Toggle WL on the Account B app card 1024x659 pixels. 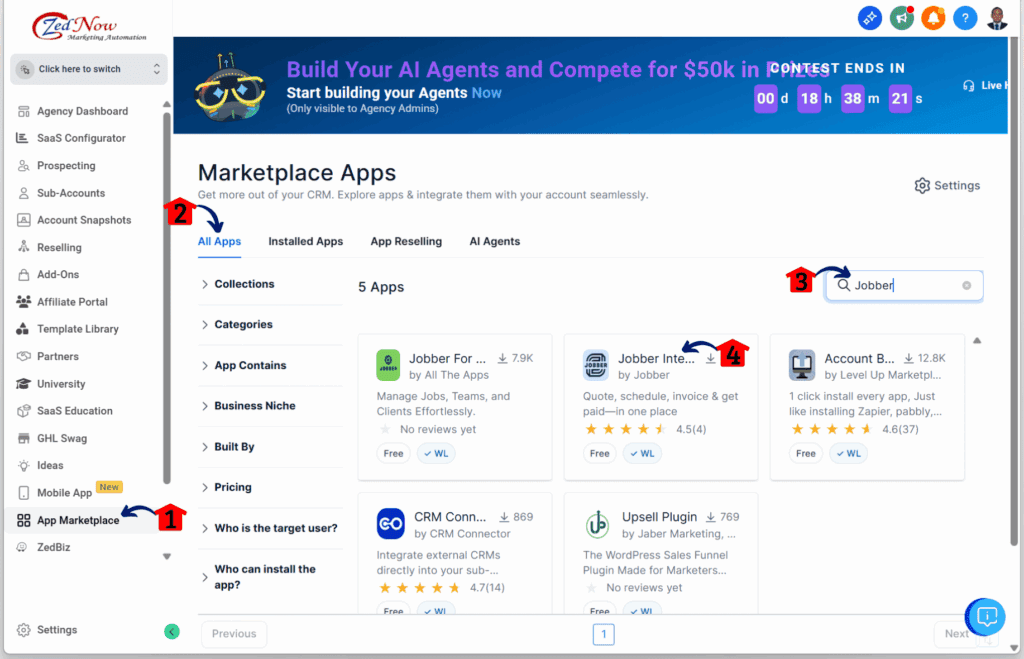(848, 453)
